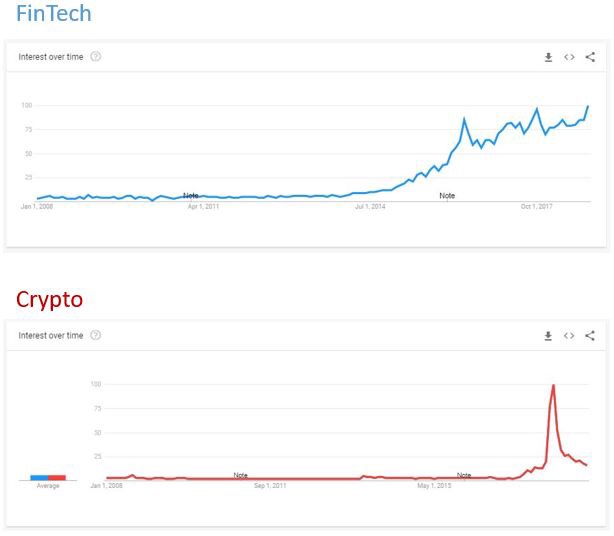The width and height of the screenshot is (614, 536).
Task: Click the FinTech heading
Action: pyautogui.click(x=53, y=14)
